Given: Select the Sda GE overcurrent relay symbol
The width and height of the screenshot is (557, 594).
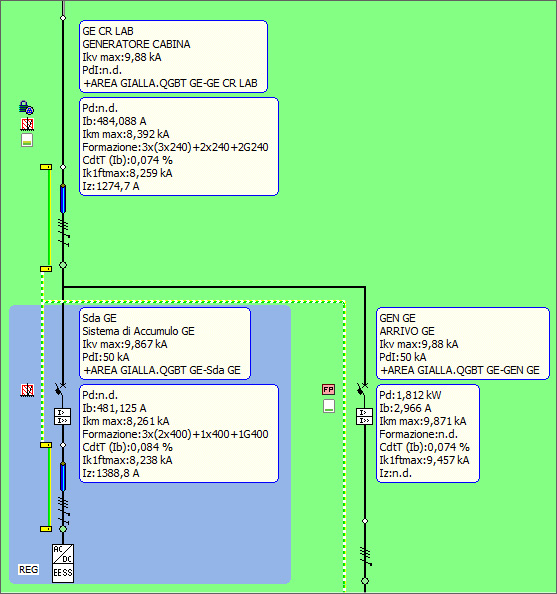Looking at the screenshot, I should [x=63, y=416].
